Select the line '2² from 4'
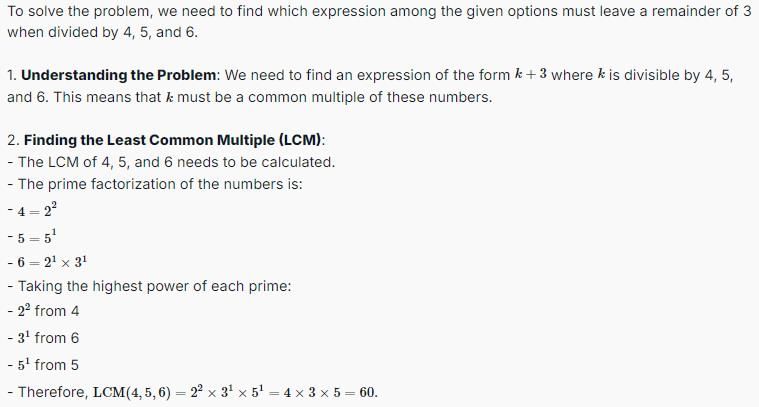 tap(48, 311)
